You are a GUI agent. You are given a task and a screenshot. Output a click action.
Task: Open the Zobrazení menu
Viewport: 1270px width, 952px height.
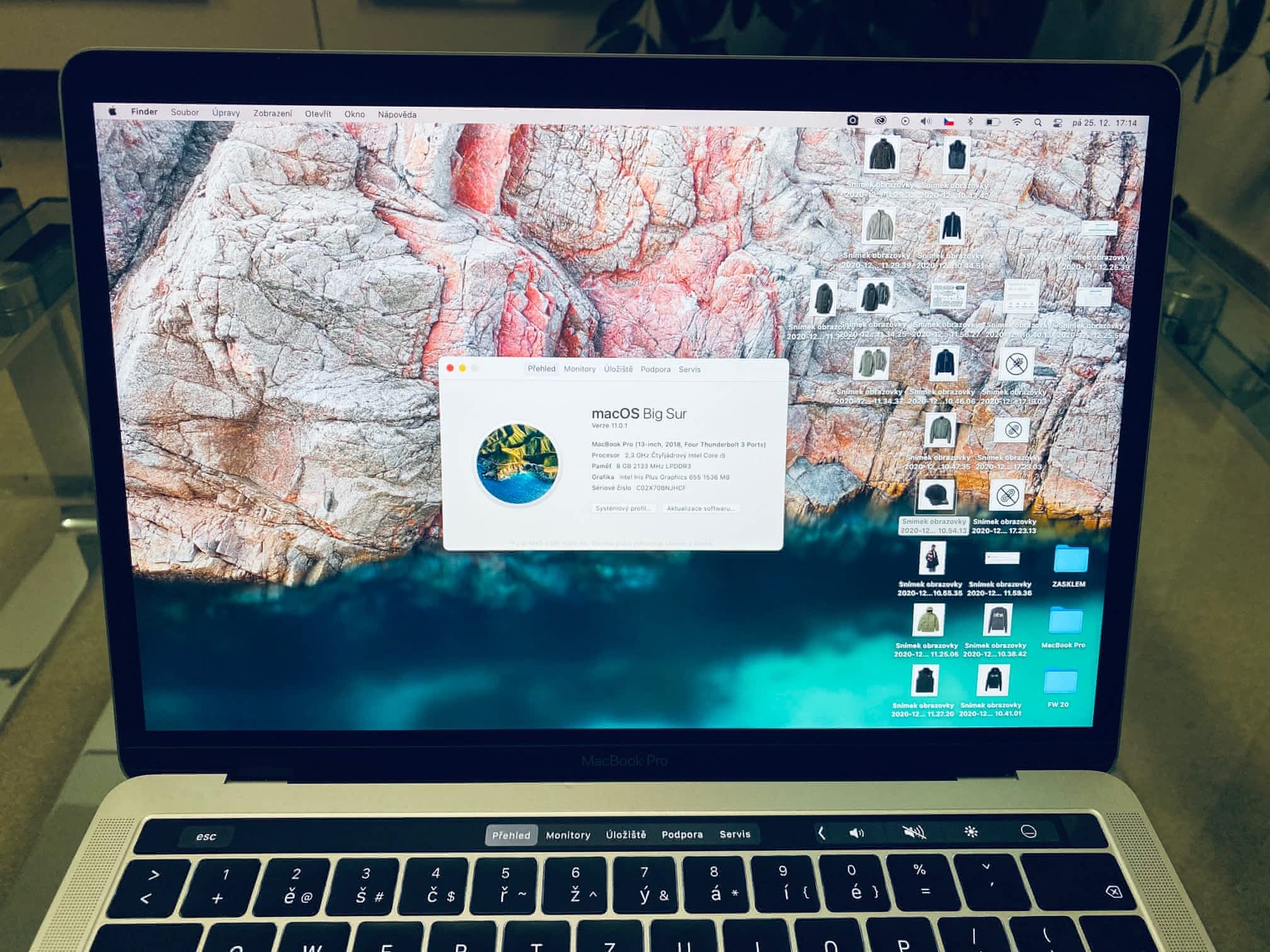click(272, 113)
